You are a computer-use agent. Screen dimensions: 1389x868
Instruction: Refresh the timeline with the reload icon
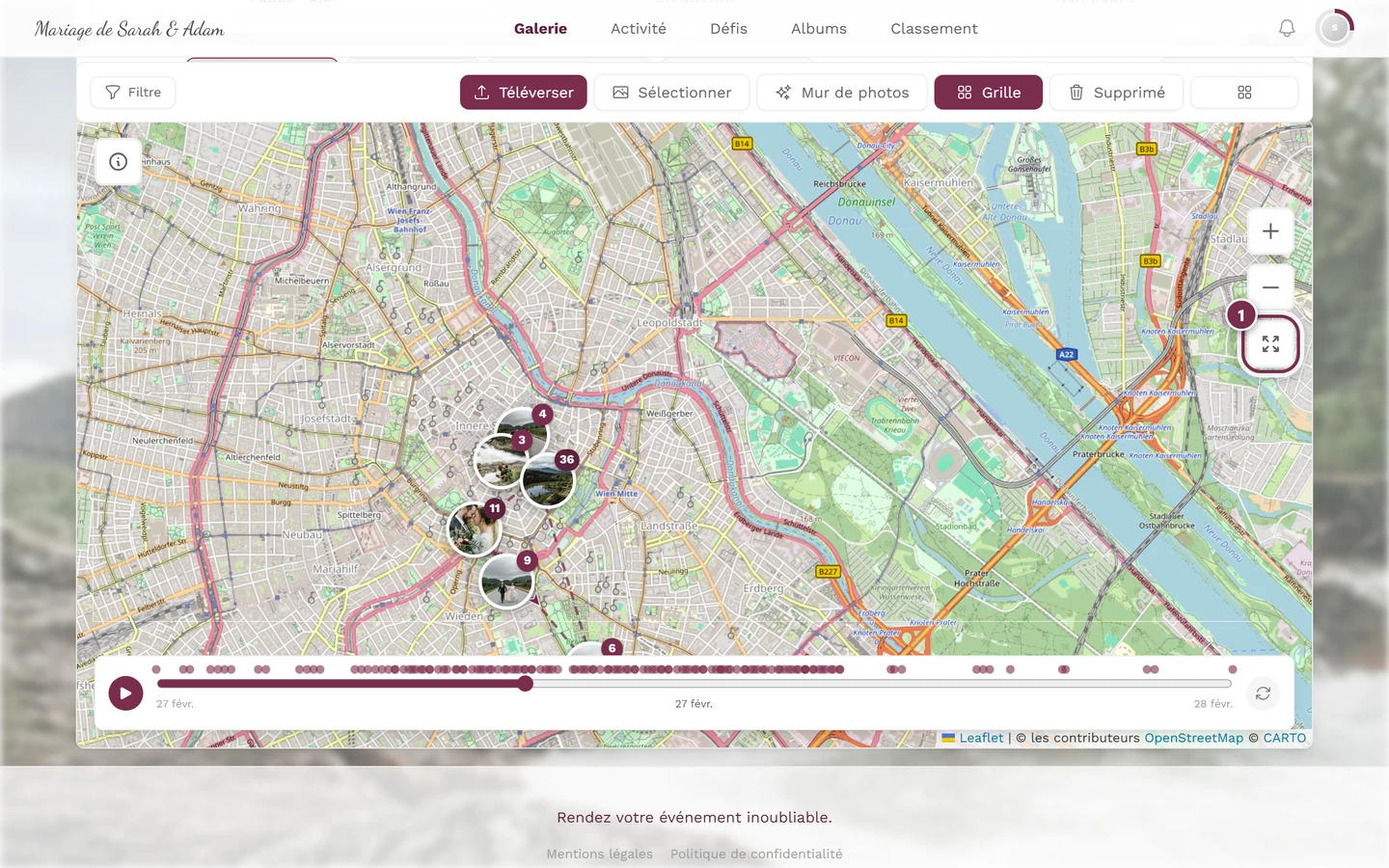pyautogui.click(x=1263, y=693)
